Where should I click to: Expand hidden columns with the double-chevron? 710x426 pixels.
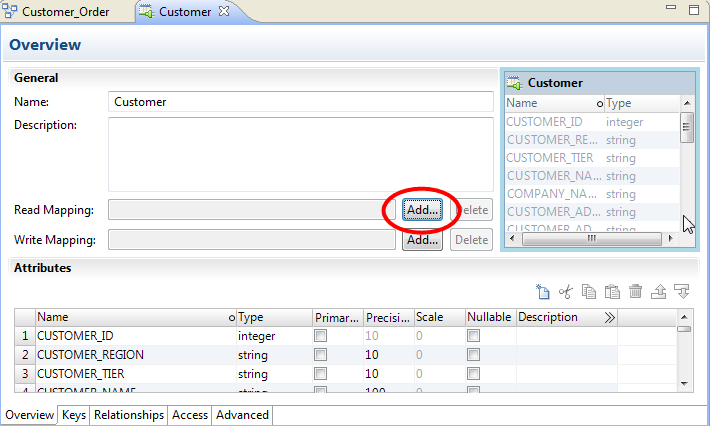(610, 317)
